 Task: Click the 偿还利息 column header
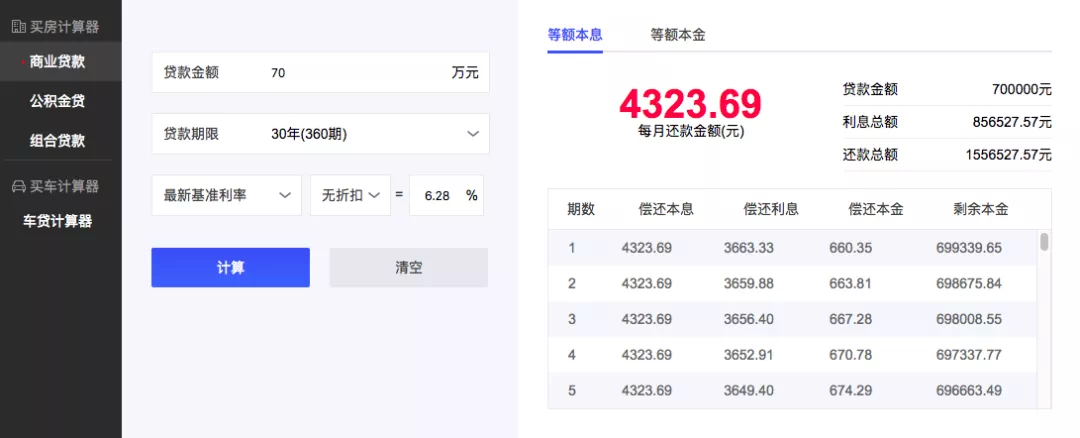pyautogui.click(x=771, y=209)
